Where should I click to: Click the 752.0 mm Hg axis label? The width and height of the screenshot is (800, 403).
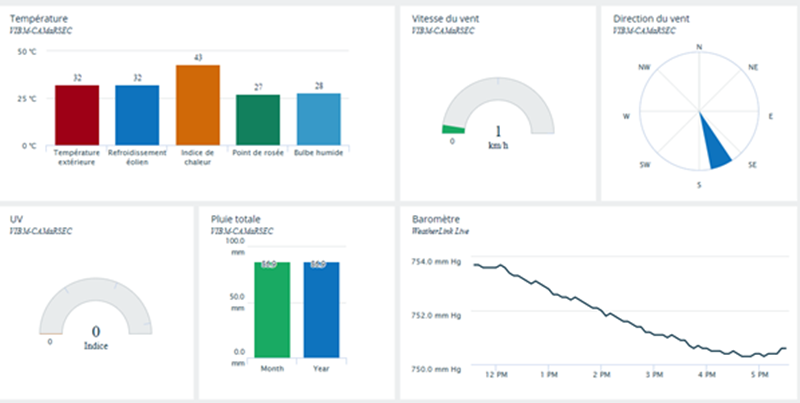click(436, 316)
